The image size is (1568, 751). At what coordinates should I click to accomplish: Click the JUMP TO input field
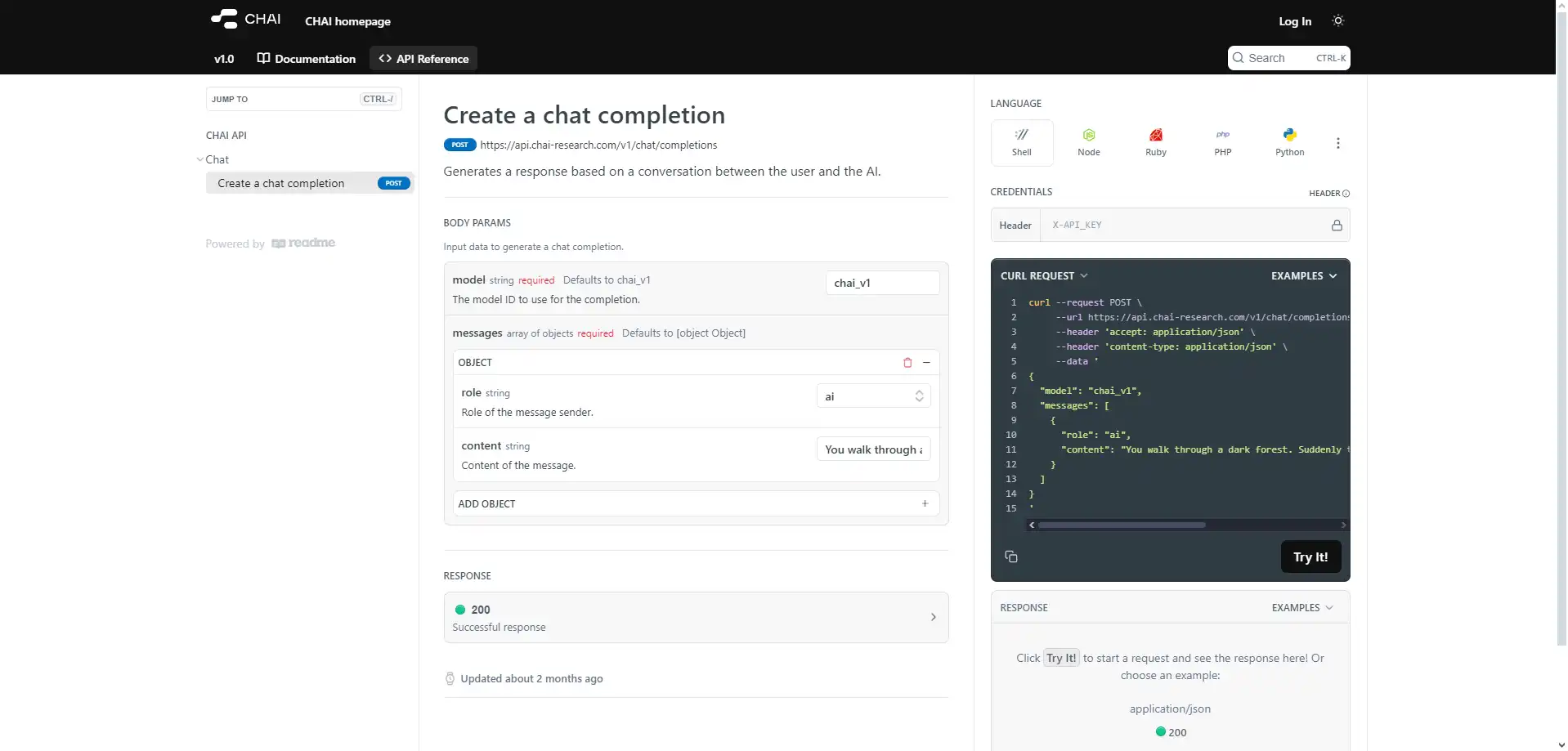coord(303,99)
